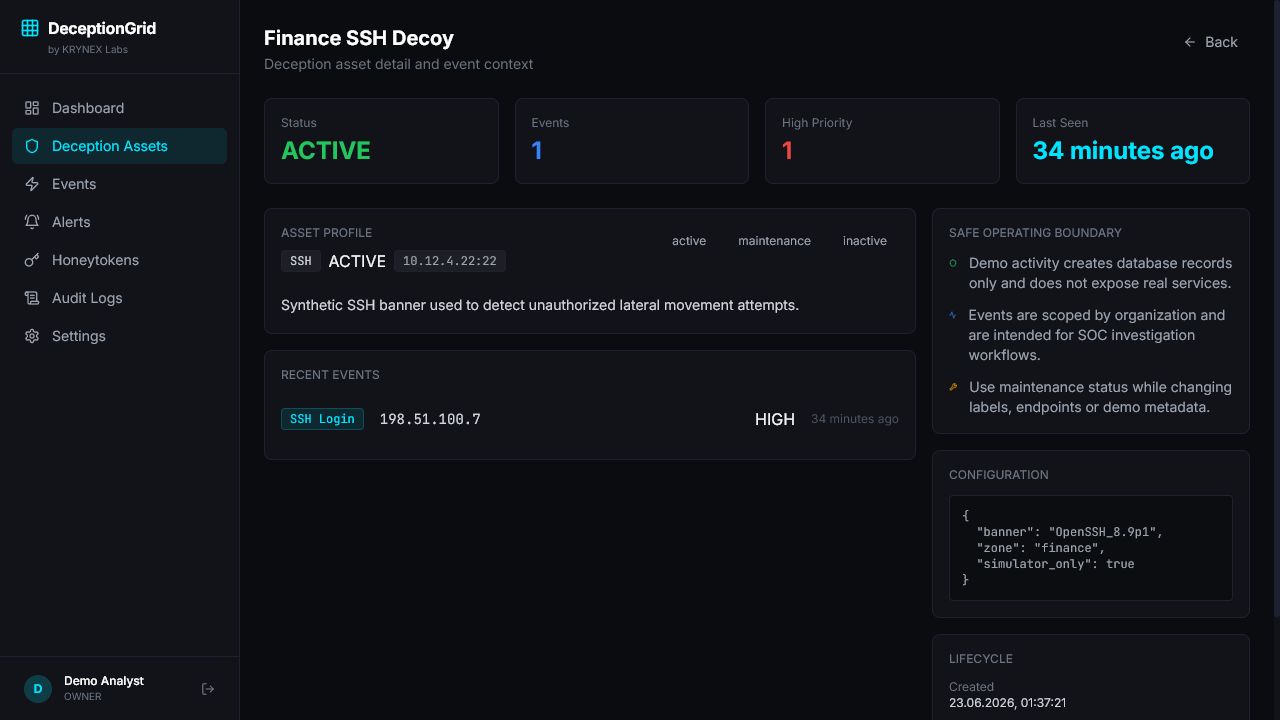
Task: Click inside the configuration JSON block
Action: [x=1091, y=548]
